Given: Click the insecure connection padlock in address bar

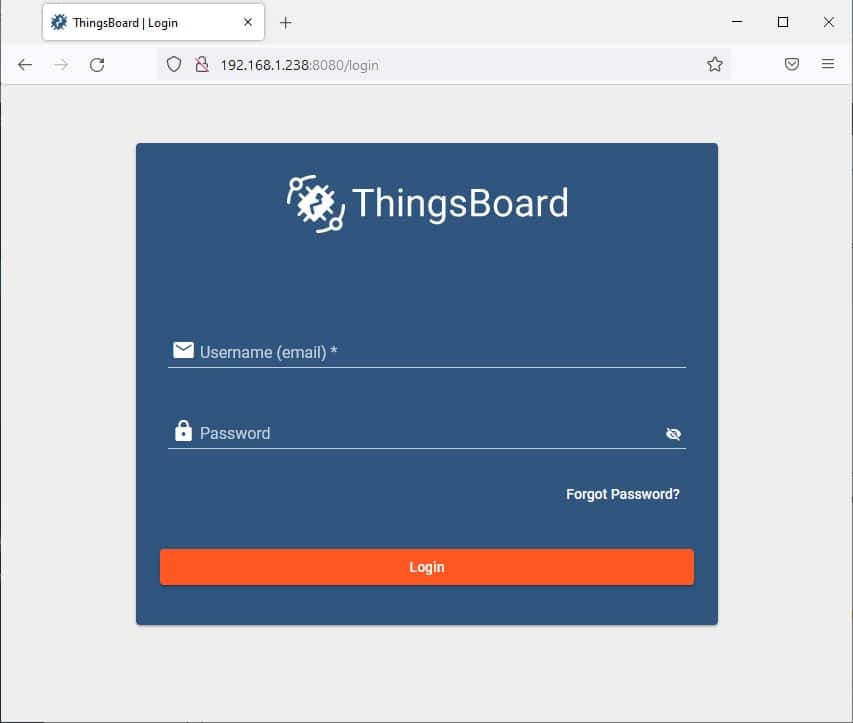Looking at the screenshot, I should pos(200,64).
